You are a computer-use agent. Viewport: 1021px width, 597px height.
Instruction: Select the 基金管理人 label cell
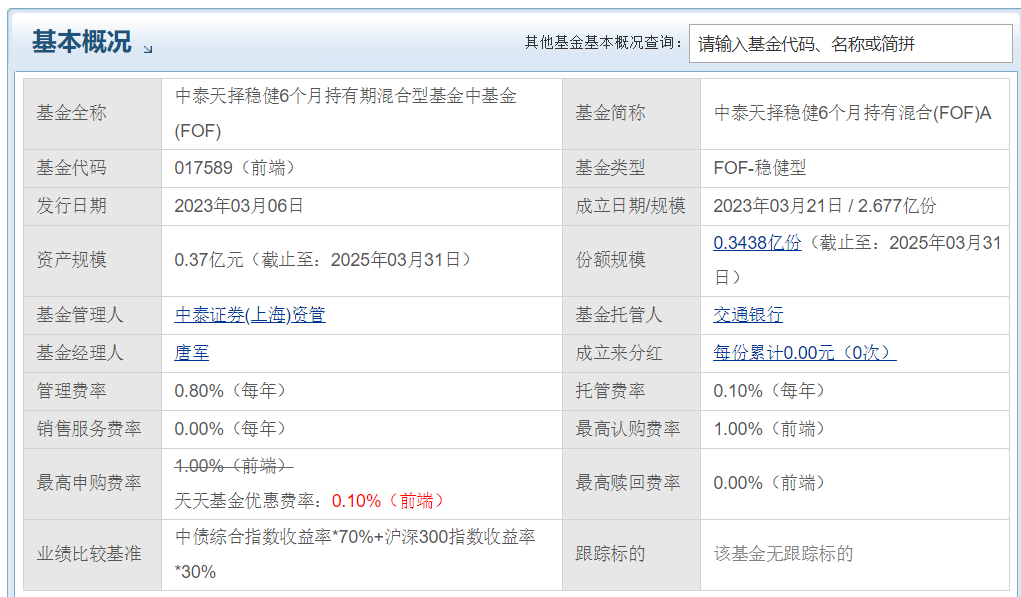point(92,315)
